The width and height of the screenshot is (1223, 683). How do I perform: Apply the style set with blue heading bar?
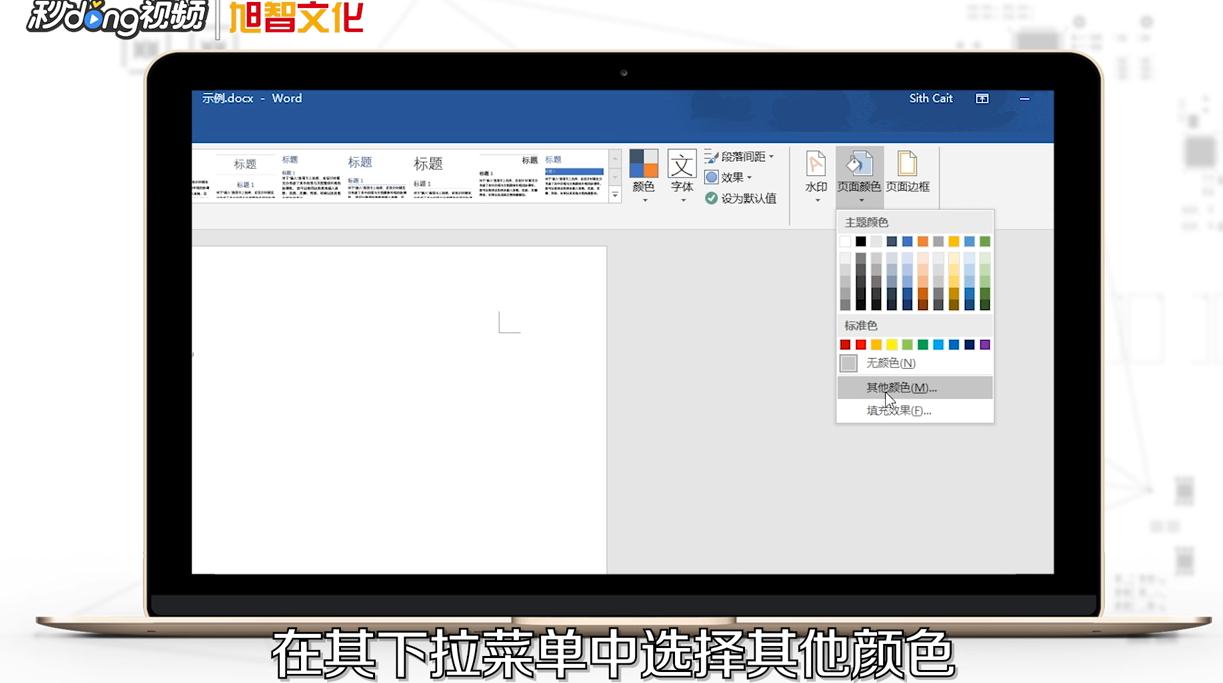574,176
